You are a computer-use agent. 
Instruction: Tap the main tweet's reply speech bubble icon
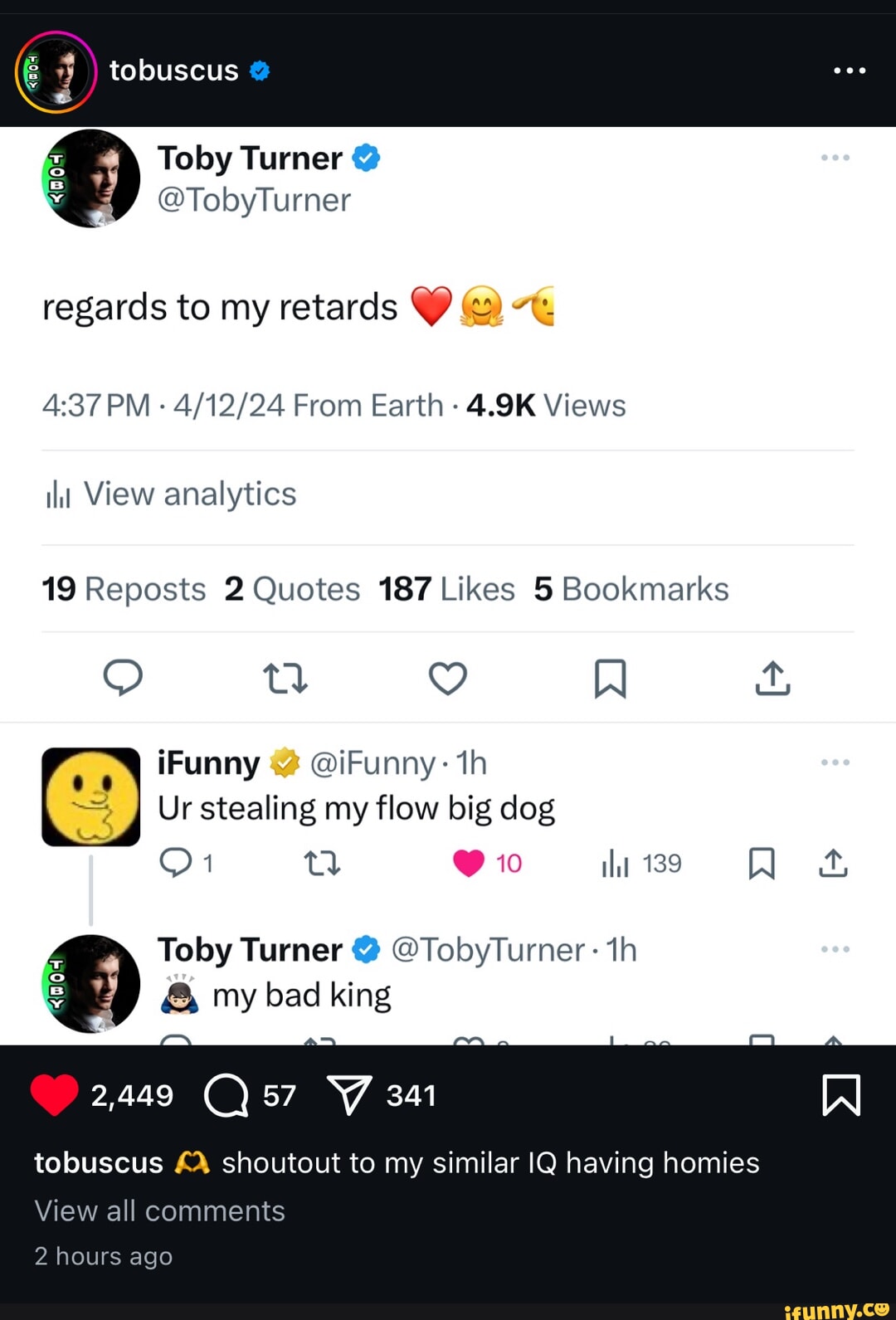pyautogui.click(x=123, y=677)
